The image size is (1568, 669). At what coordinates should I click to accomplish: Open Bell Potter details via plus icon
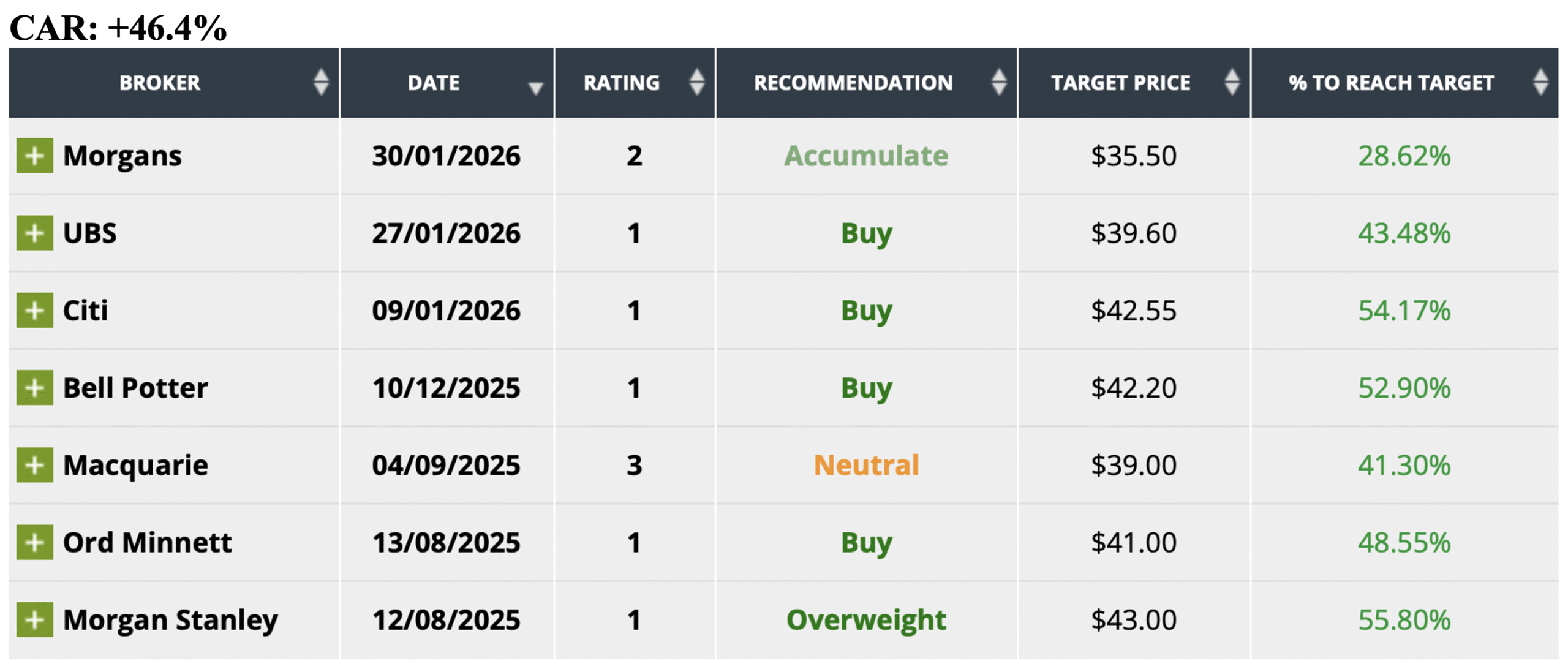coord(34,387)
